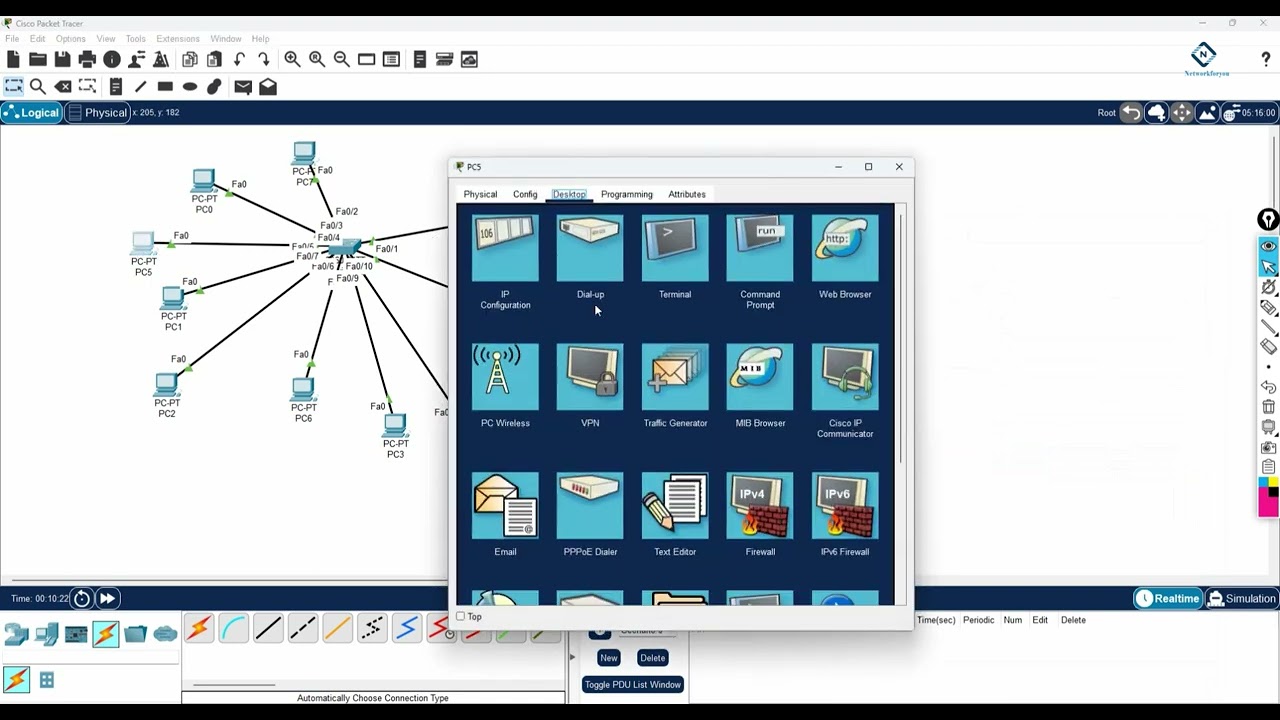Open the Terminal app in PC5
Screen dimensions: 1280x720
[675, 258]
